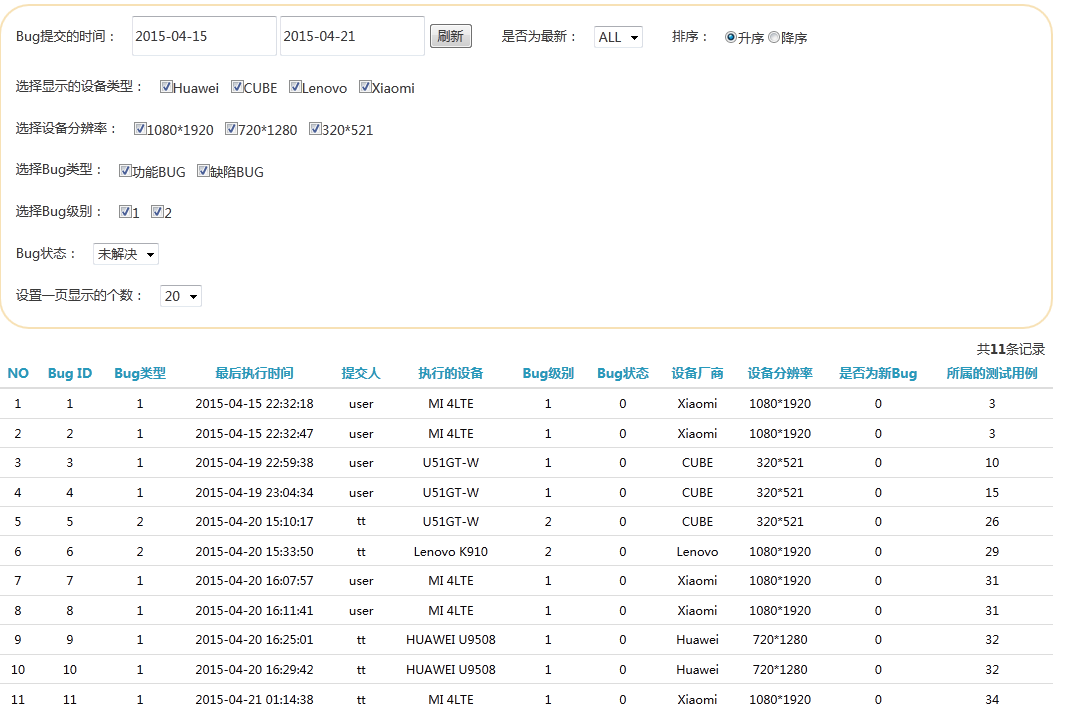This screenshot has height=727, width=1068.
Task: Click the NO column header
Action: 18,373
